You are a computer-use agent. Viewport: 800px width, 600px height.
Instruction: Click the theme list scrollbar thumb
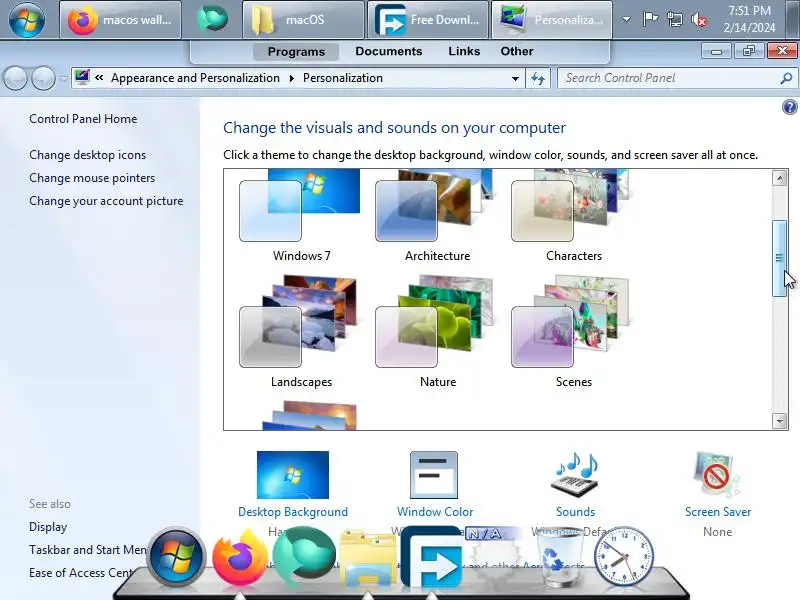pos(779,258)
